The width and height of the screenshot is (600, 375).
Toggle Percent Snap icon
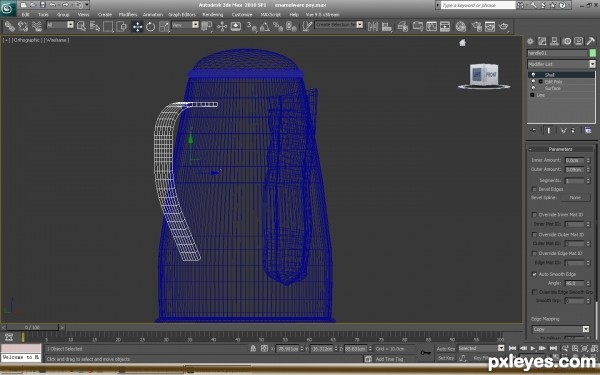click(x=278, y=26)
